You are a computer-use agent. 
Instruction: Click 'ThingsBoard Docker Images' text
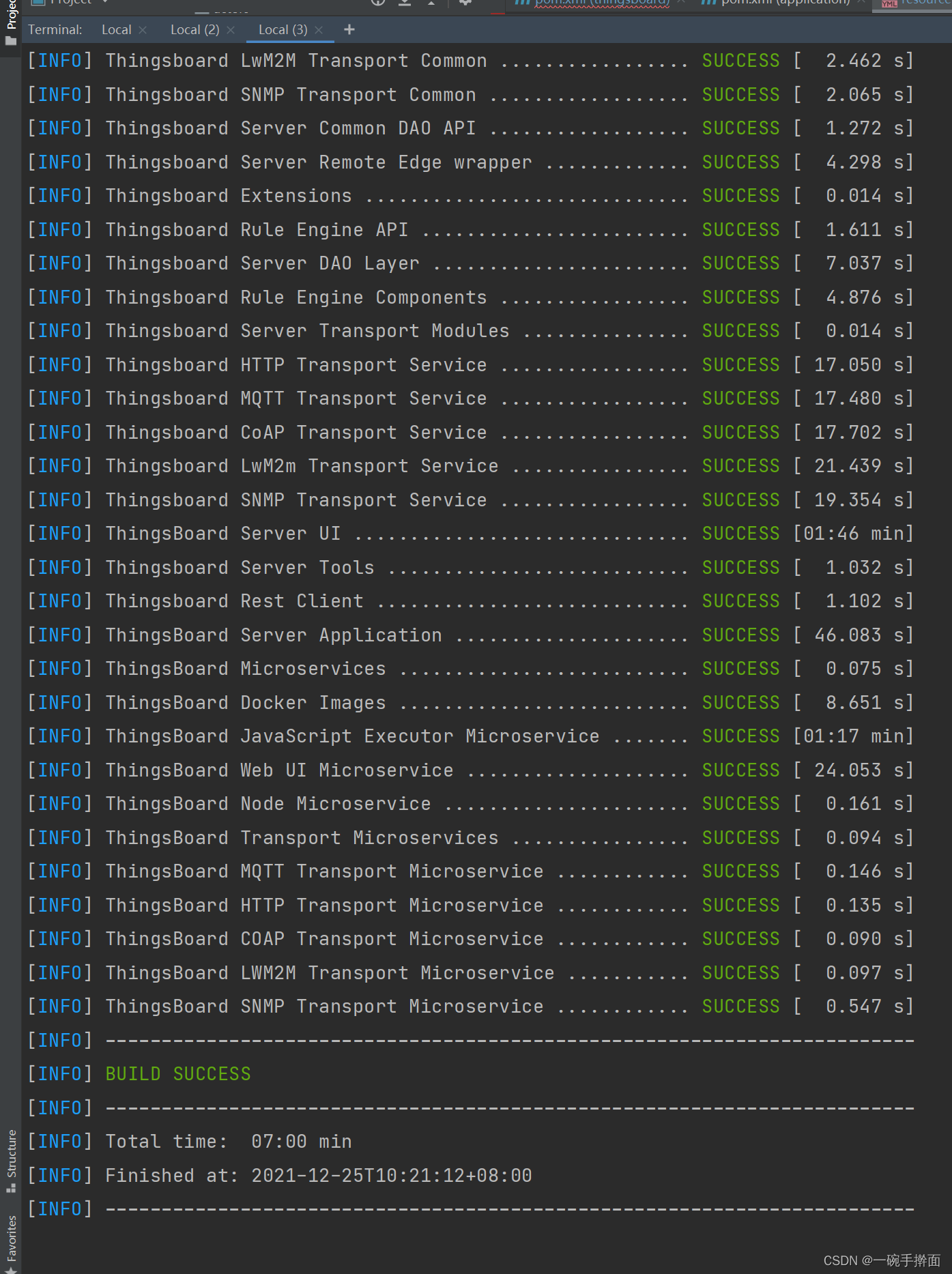[246, 703]
